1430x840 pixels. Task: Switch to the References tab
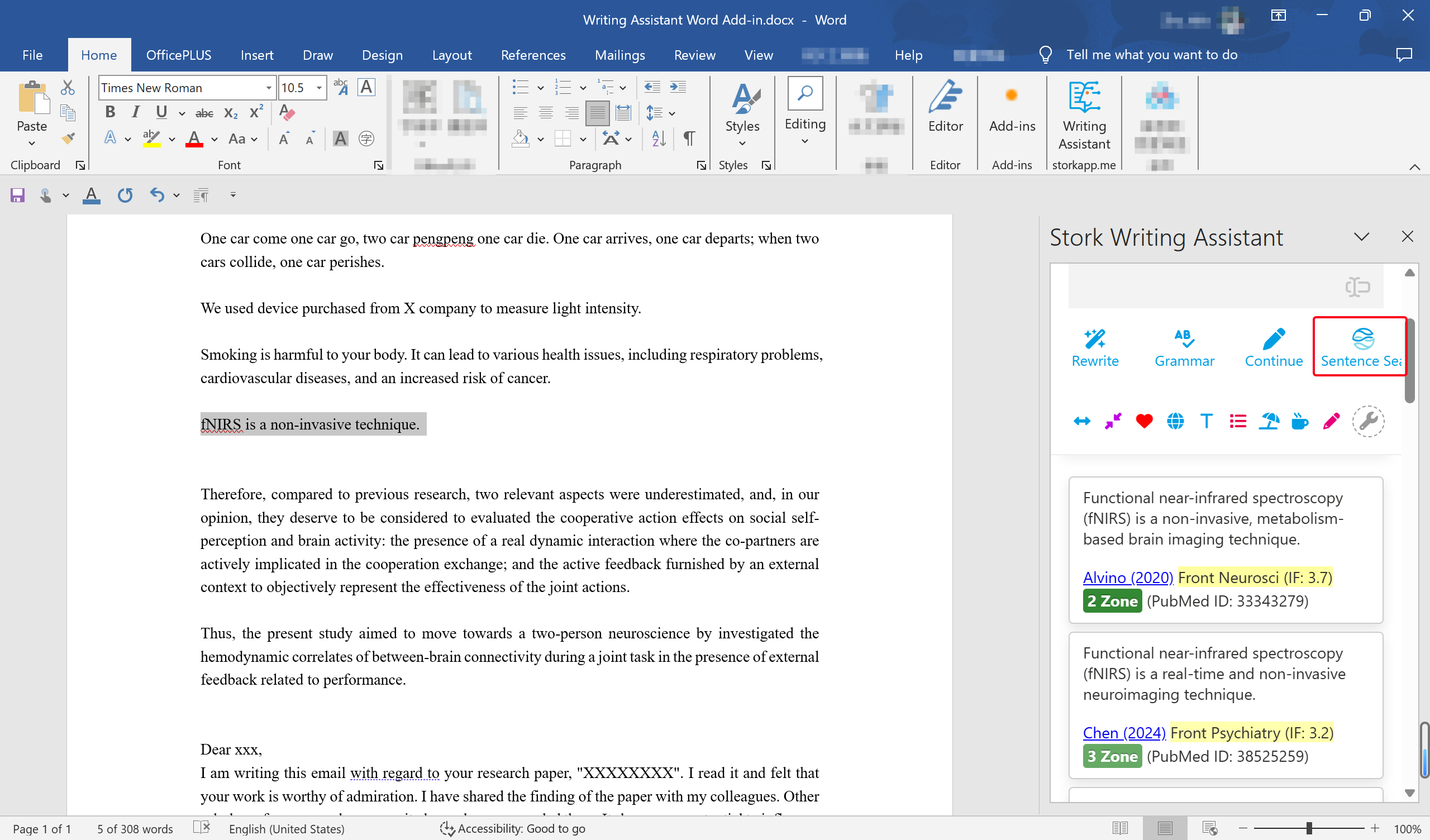(533, 55)
